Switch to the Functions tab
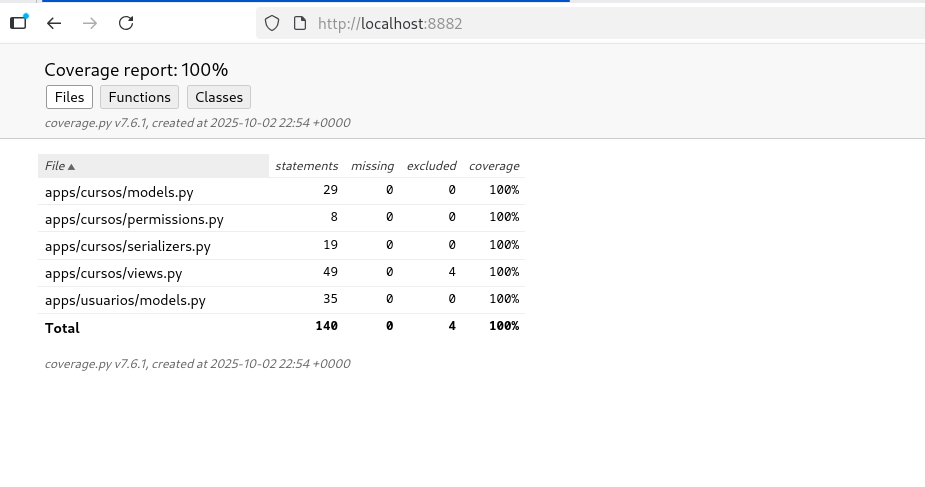This screenshot has width=925, height=487. click(139, 97)
